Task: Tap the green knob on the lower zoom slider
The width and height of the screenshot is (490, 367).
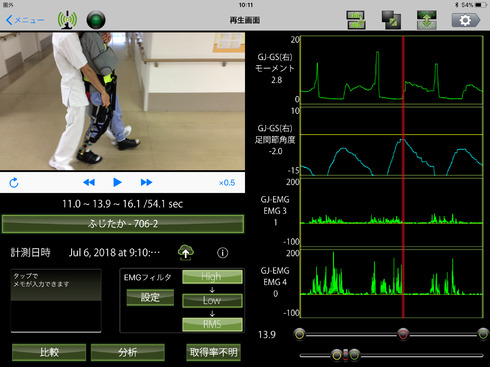Action: [355, 355]
